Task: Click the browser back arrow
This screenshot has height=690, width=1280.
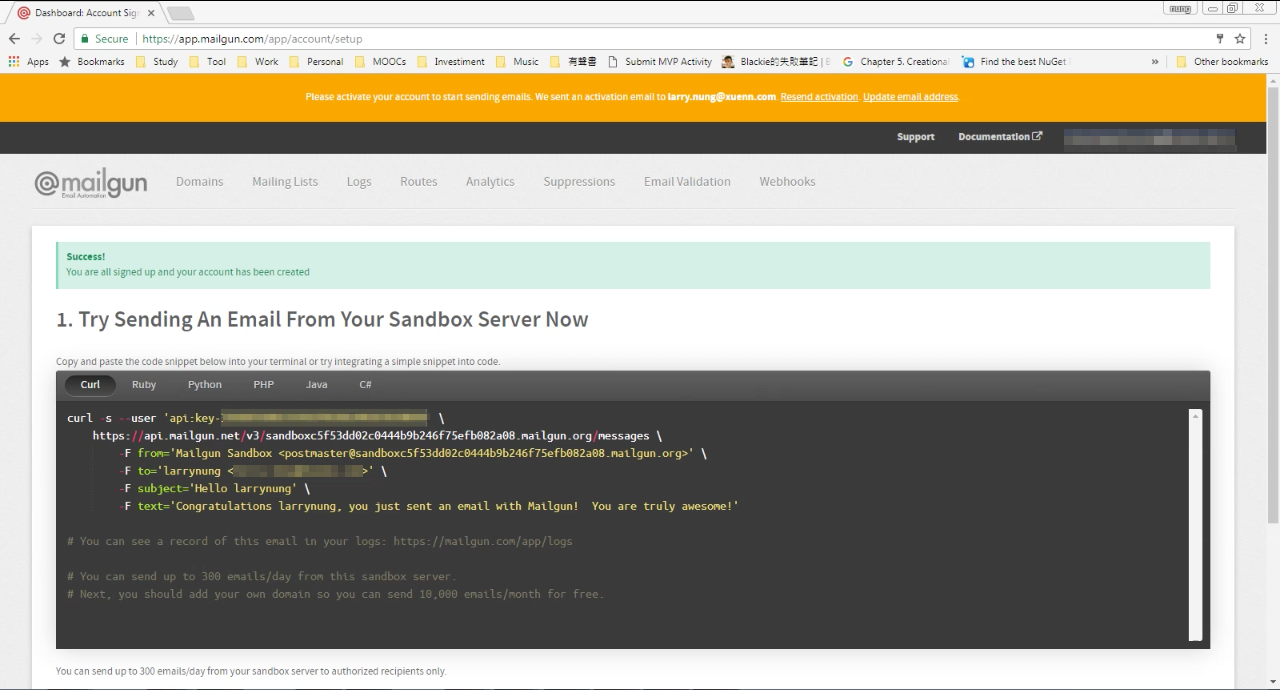Action: pyautogui.click(x=14, y=39)
